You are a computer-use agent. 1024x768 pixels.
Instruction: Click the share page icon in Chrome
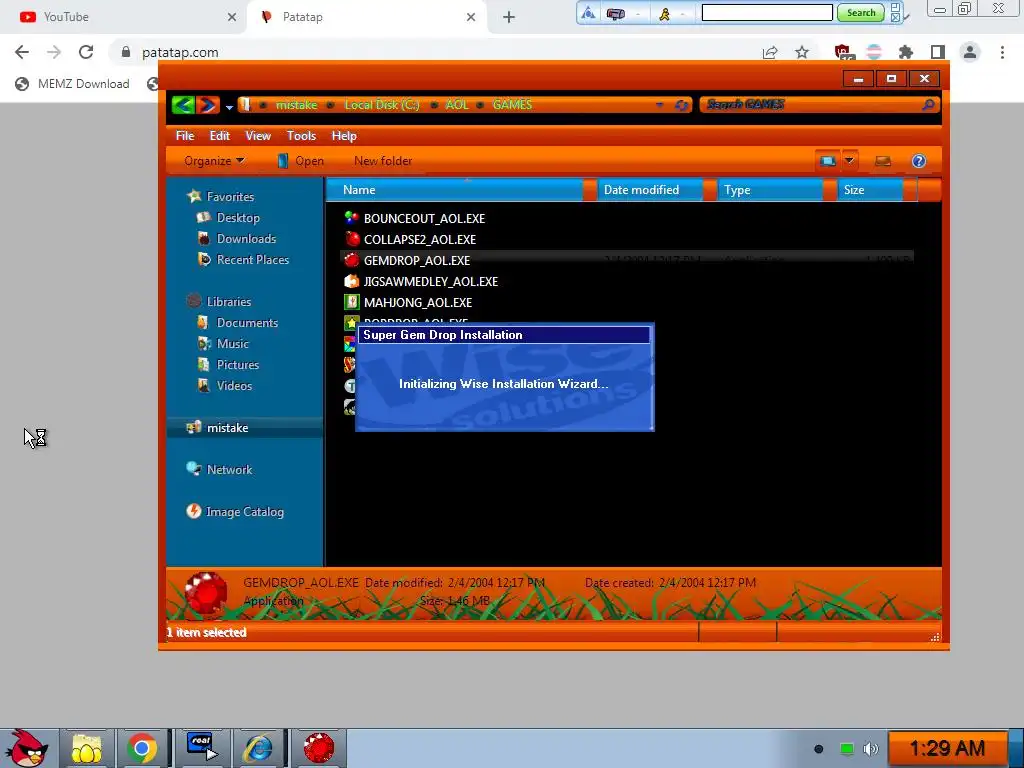point(770,52)
